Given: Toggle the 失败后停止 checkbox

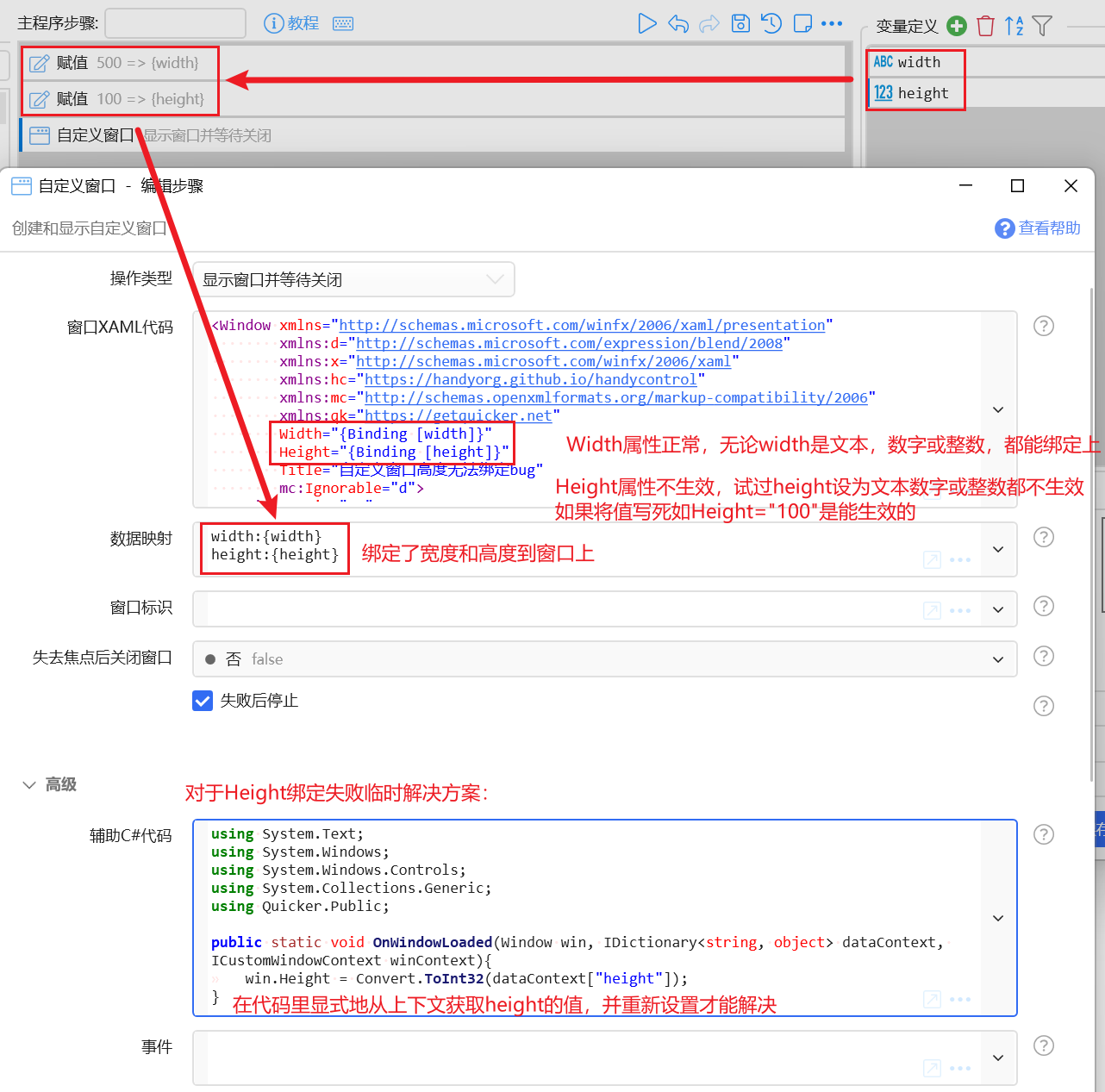Looking at the screenshot, I should pos(203,701).
